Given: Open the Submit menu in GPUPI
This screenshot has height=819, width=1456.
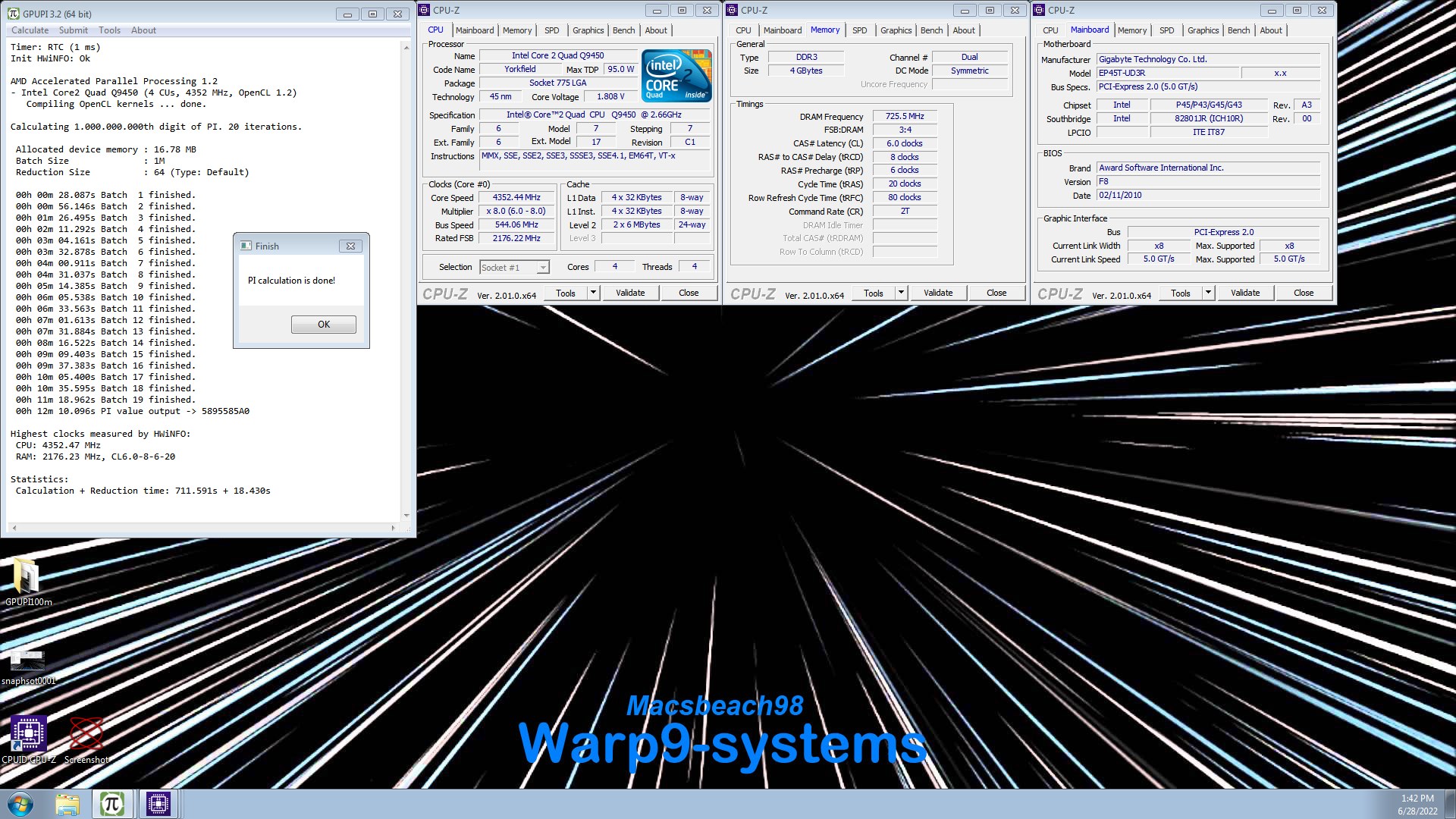Looking at the screenshot, I should pyautogui.click(x=74, y=30).
